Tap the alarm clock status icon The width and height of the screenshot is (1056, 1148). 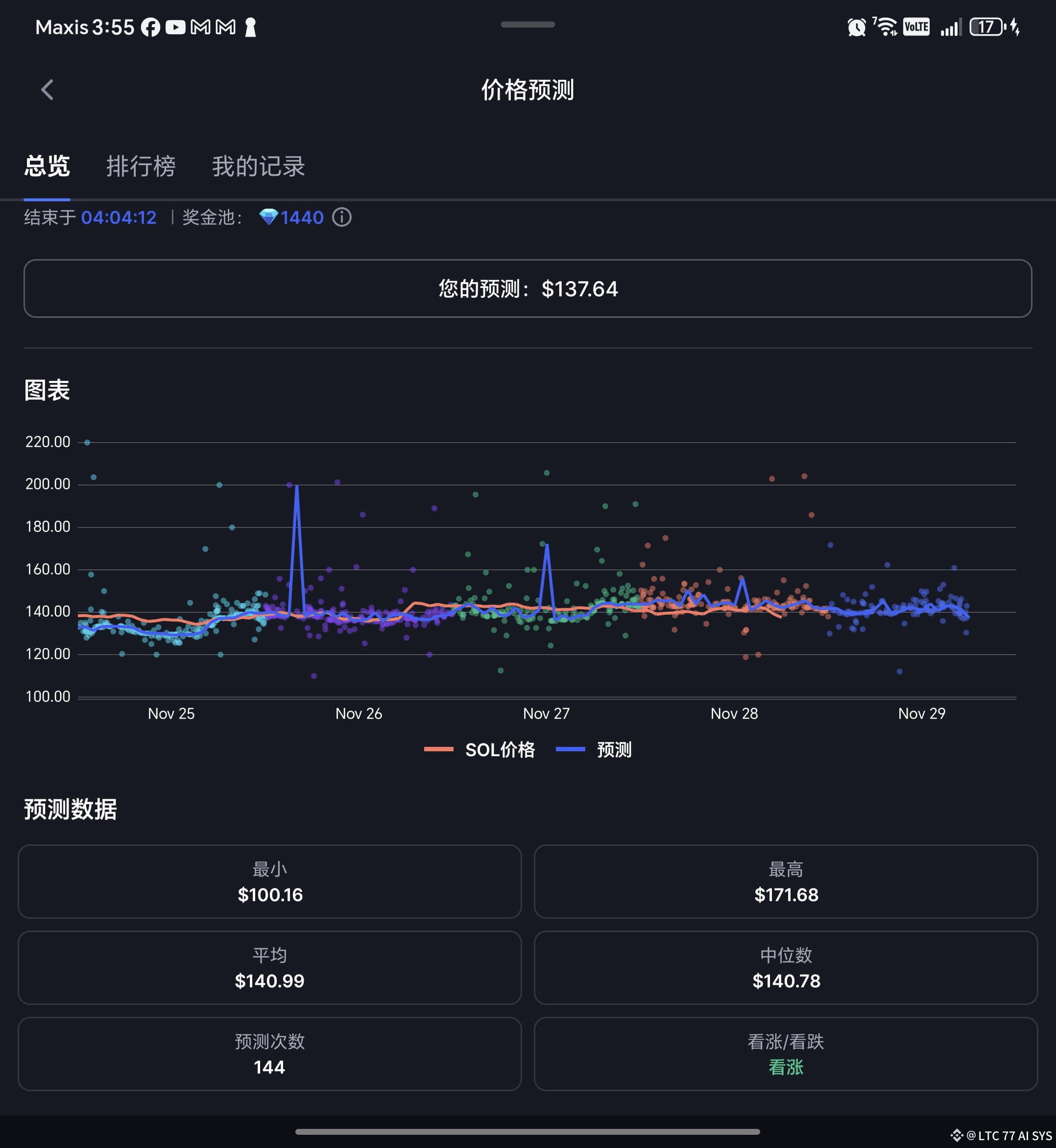[x=856, y=27]
